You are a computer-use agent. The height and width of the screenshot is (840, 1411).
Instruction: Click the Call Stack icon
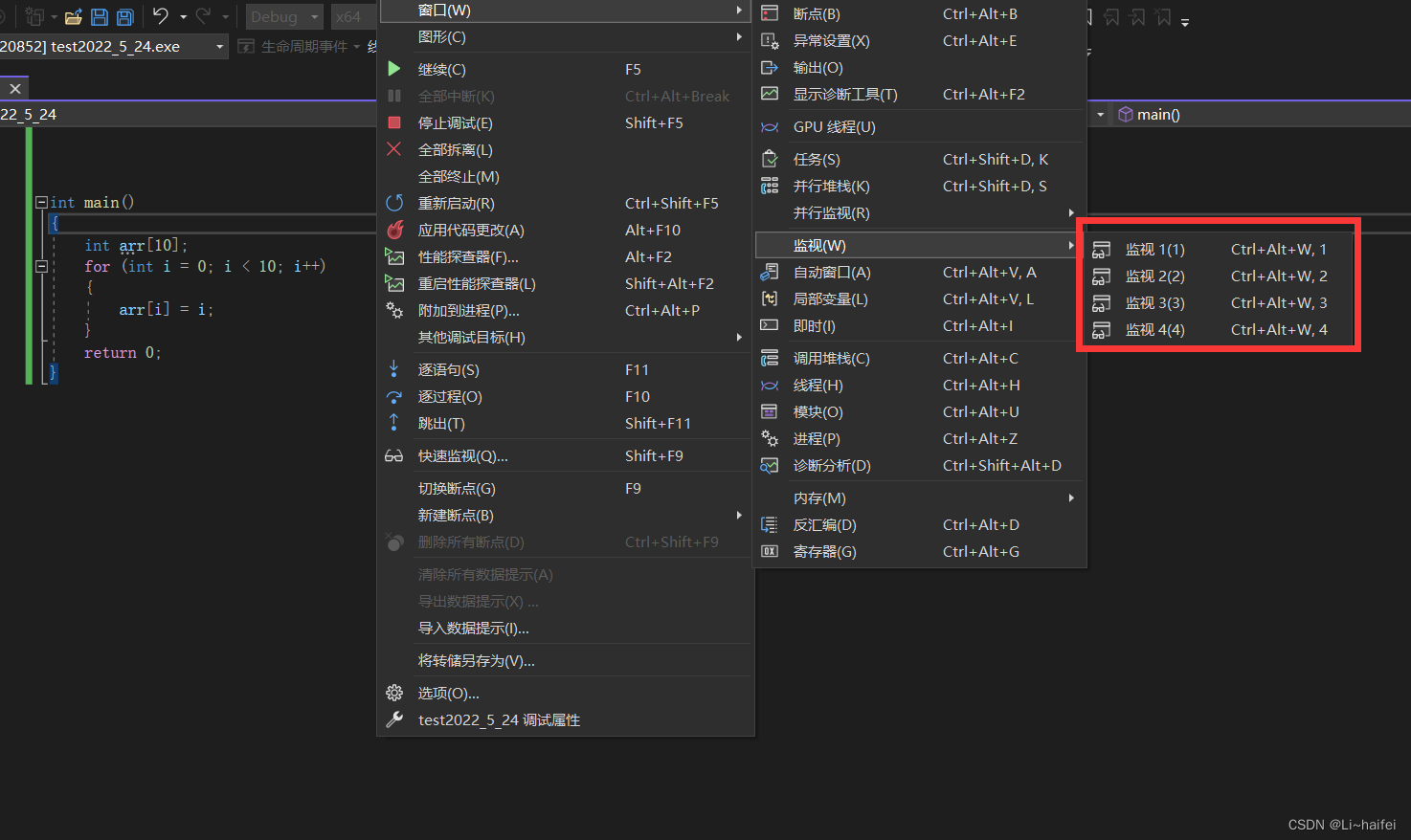pyautogui.click(x=769, y=358)
